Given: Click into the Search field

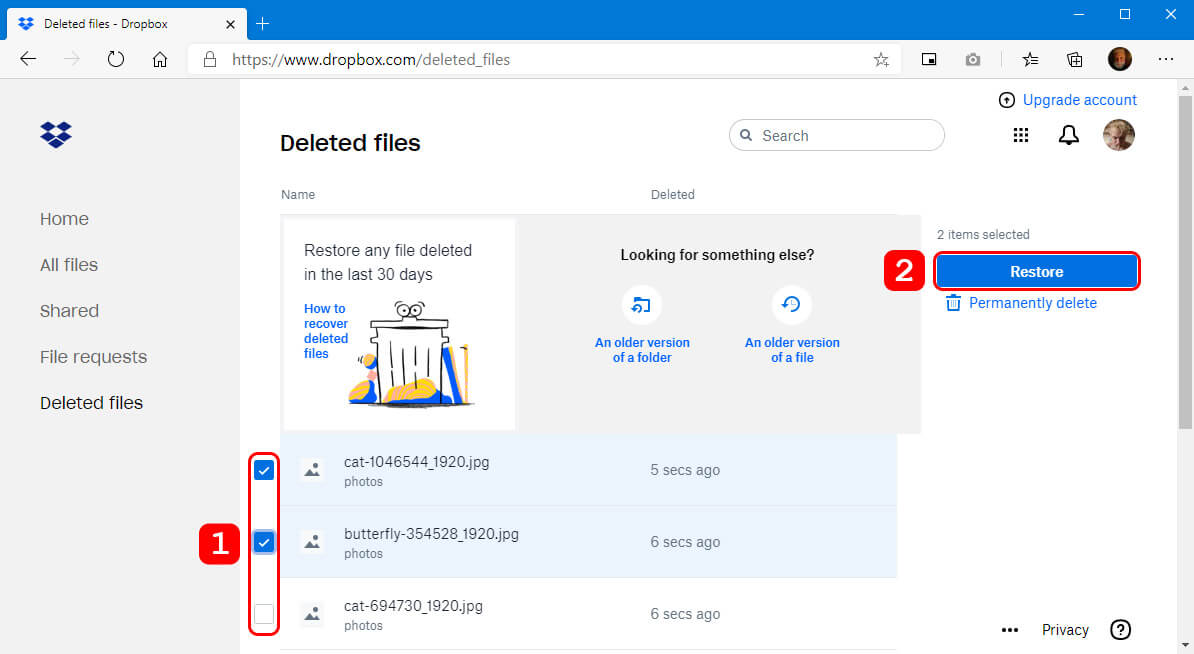Looking at the screenshot, I should pos(845,136).
